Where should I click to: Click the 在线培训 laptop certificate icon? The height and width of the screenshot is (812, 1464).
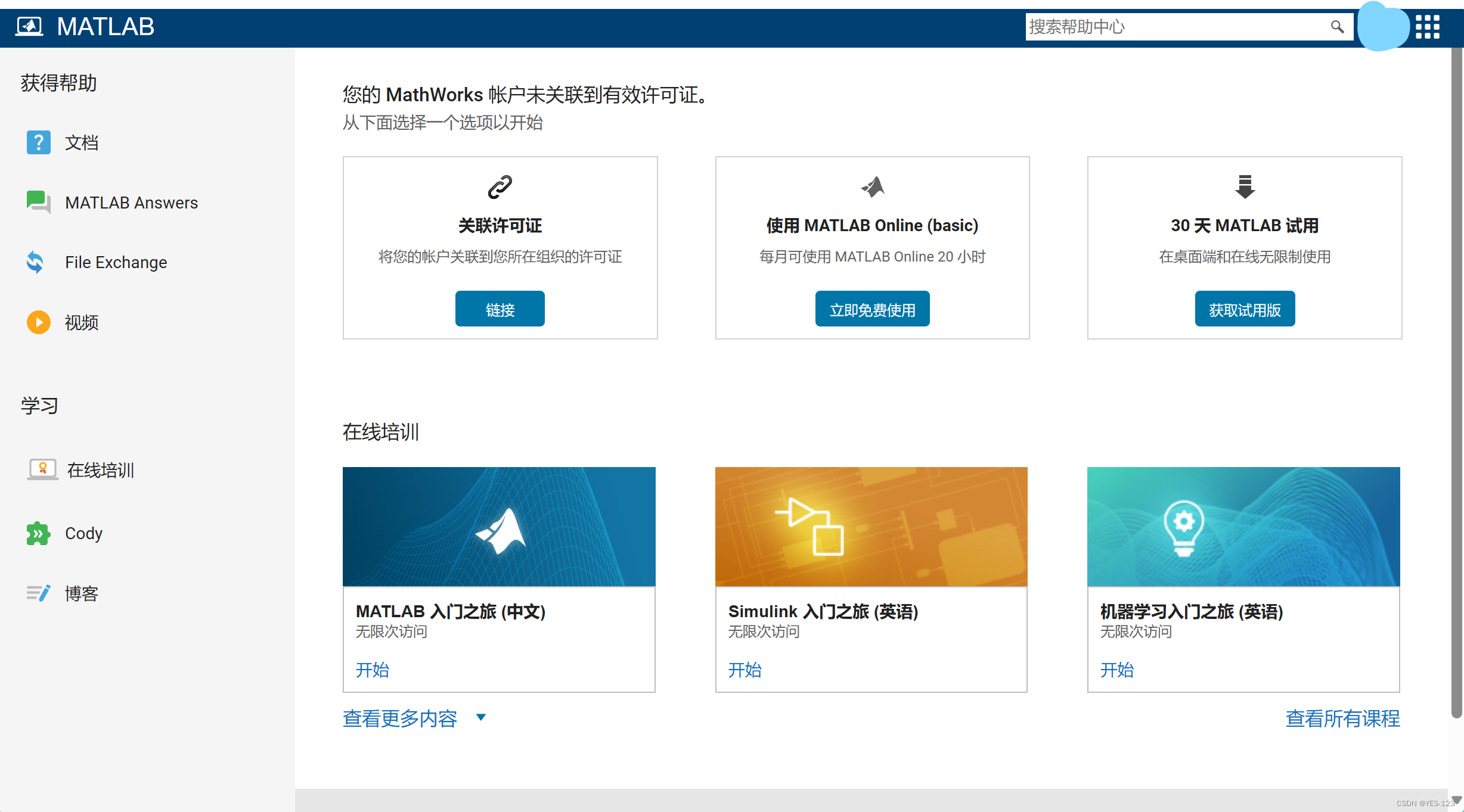click(42, 469)
